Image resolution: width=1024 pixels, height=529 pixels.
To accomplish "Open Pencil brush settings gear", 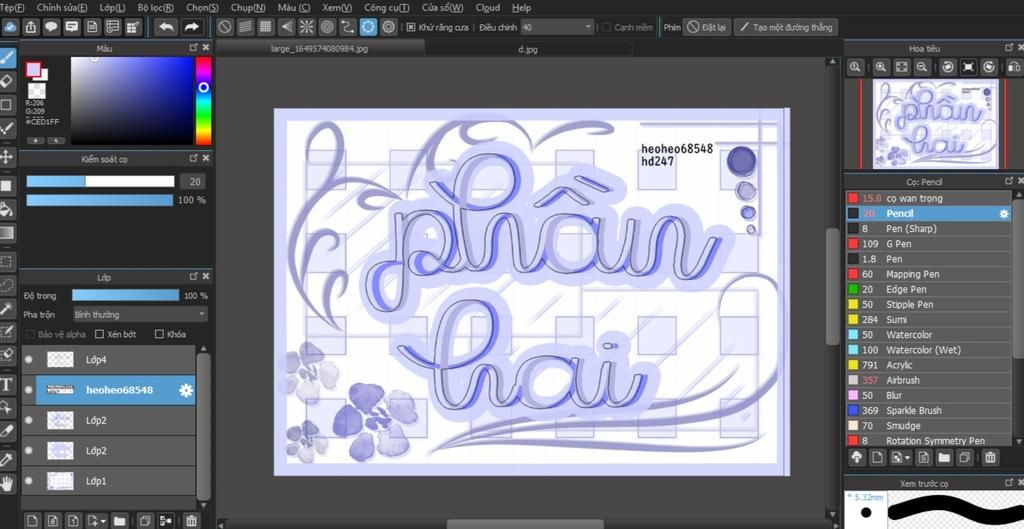I will [1004, 214].
